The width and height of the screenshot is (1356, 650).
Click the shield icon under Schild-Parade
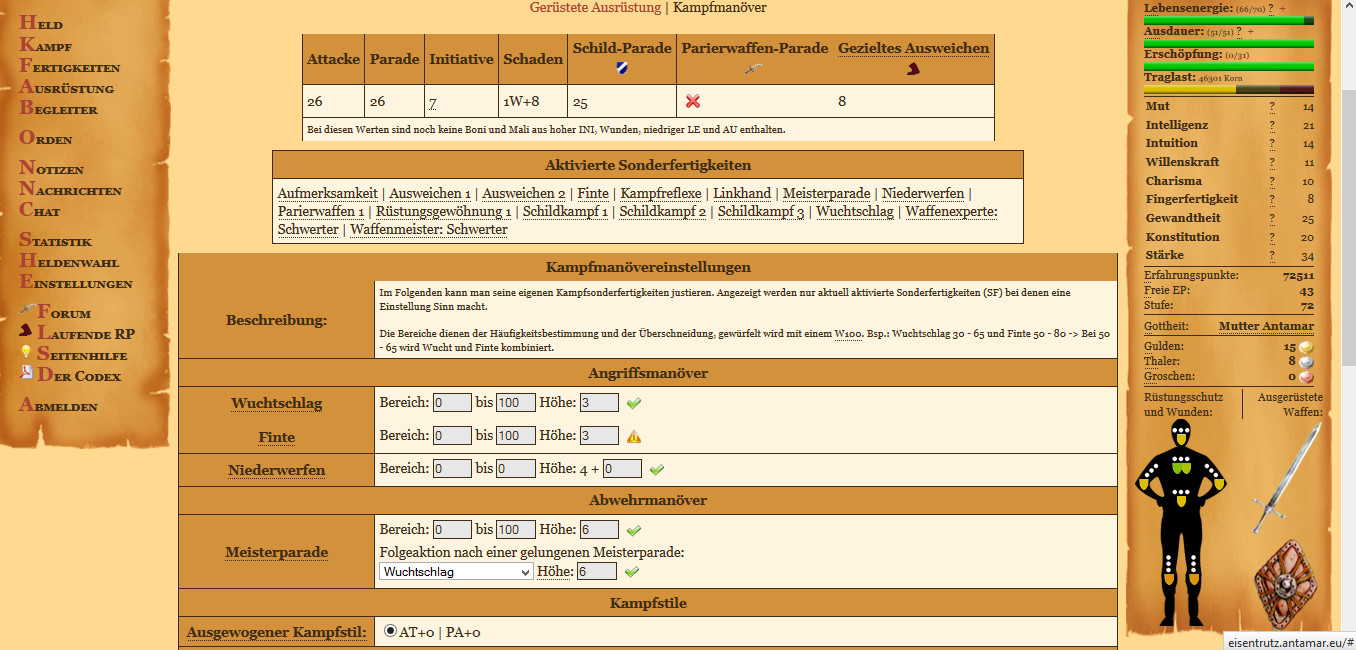tap(622, 69)
